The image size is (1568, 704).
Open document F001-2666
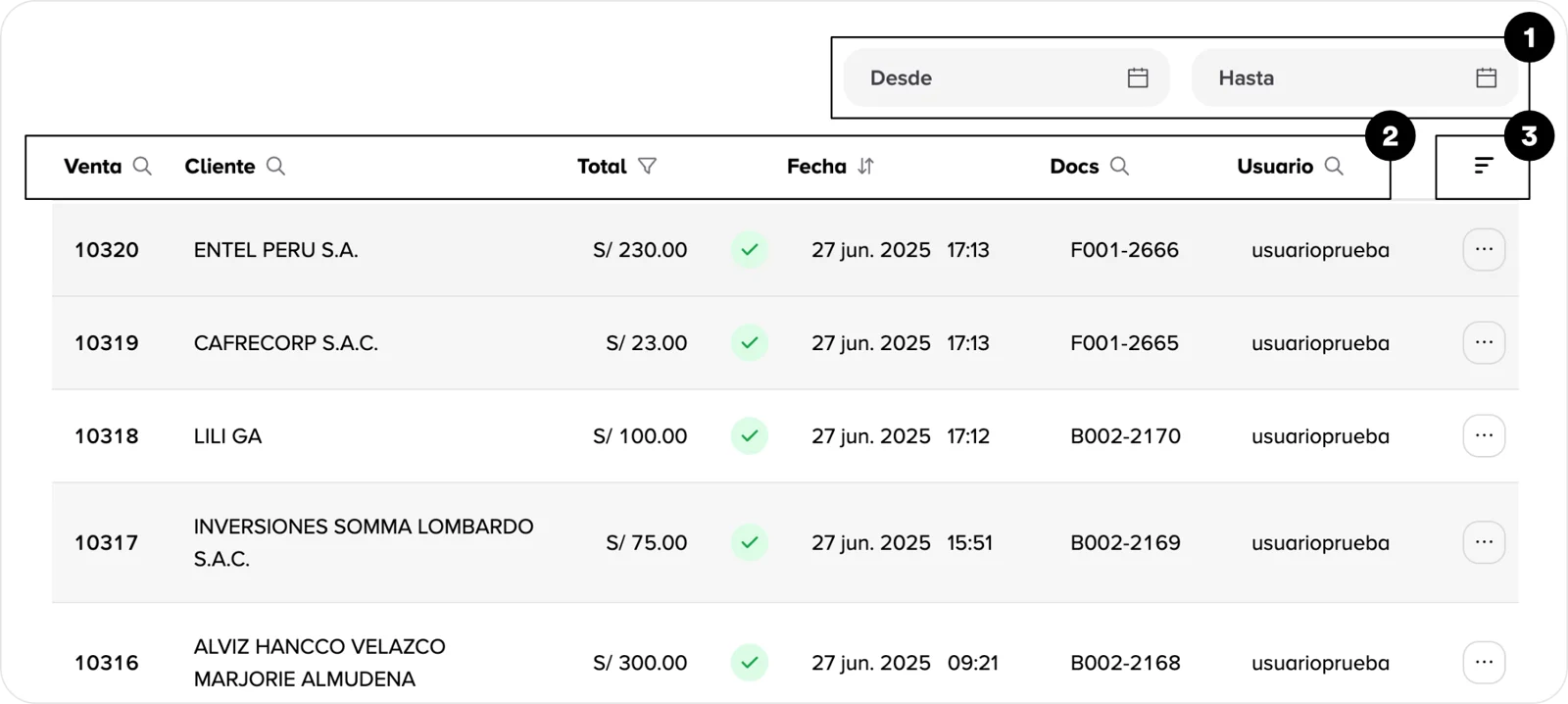point(1124,250)
